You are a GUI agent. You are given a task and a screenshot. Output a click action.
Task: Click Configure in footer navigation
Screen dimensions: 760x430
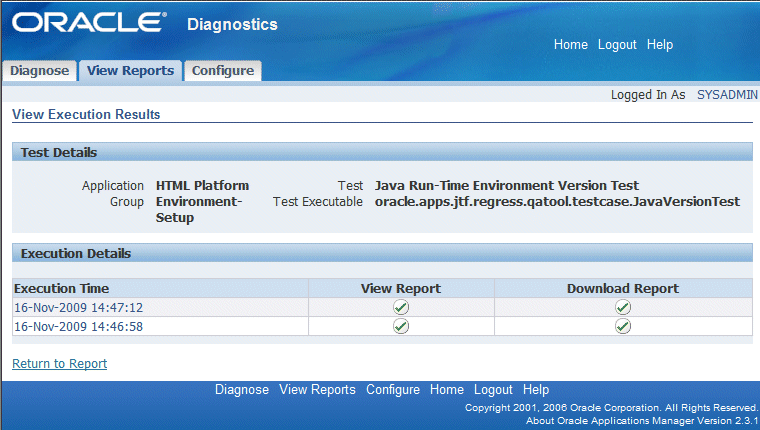click(393, 390)
